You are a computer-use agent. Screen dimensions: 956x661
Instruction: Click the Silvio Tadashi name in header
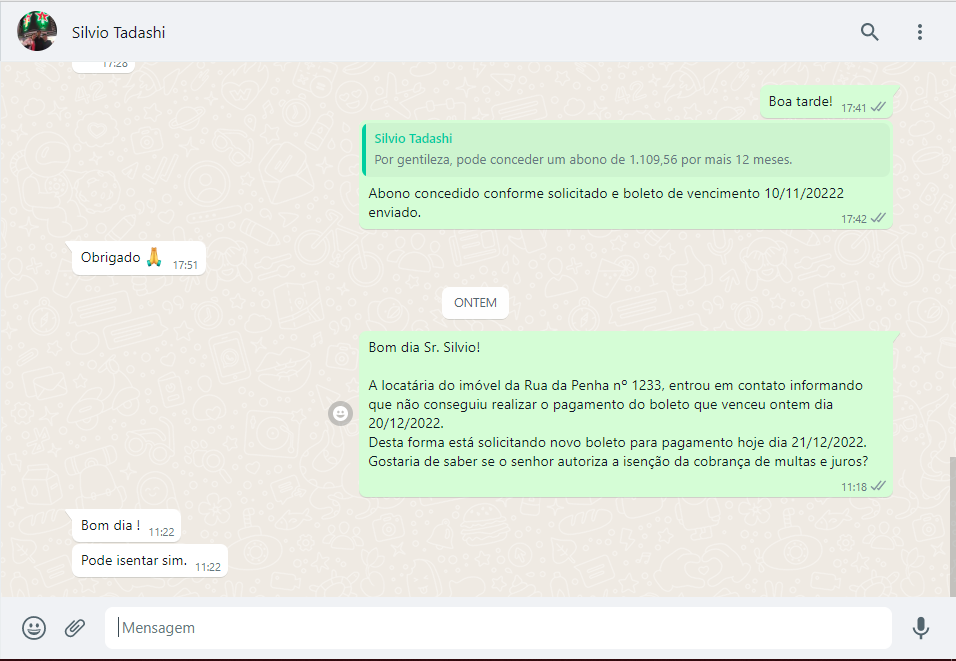pyautogui.click(x=119, y=33)
